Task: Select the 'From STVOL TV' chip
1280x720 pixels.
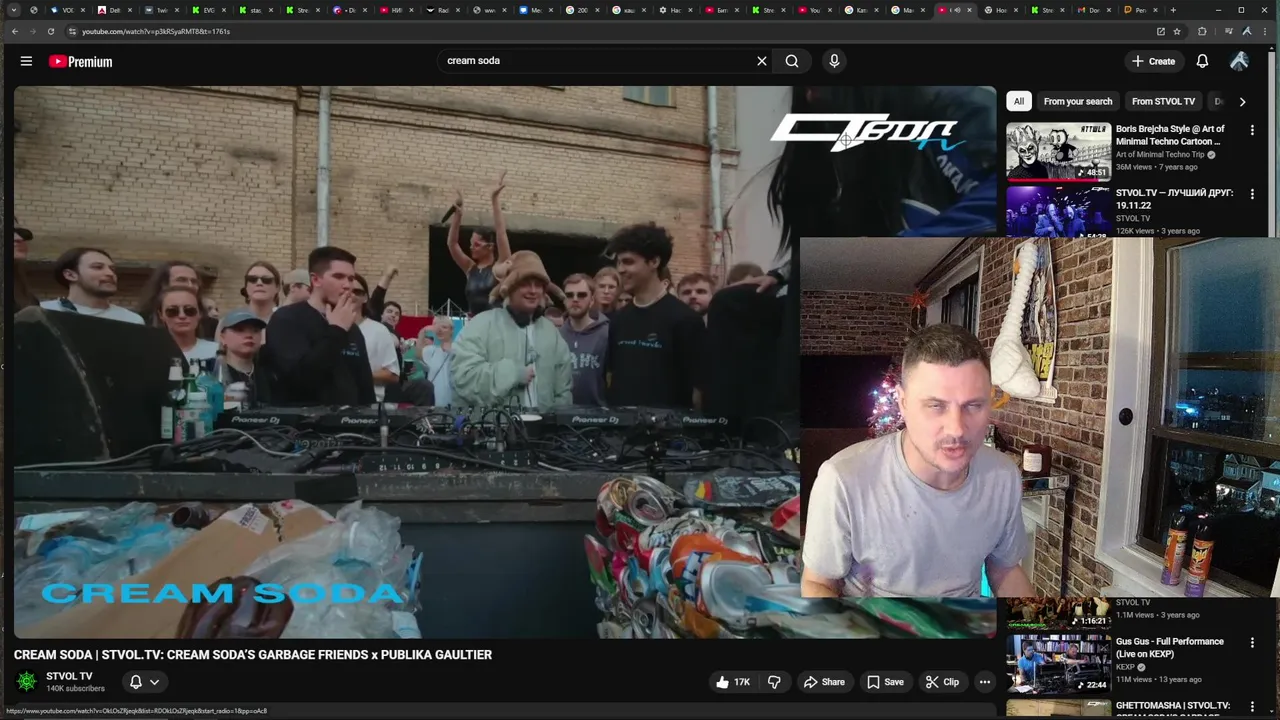Action: (x=1163, y=101)
